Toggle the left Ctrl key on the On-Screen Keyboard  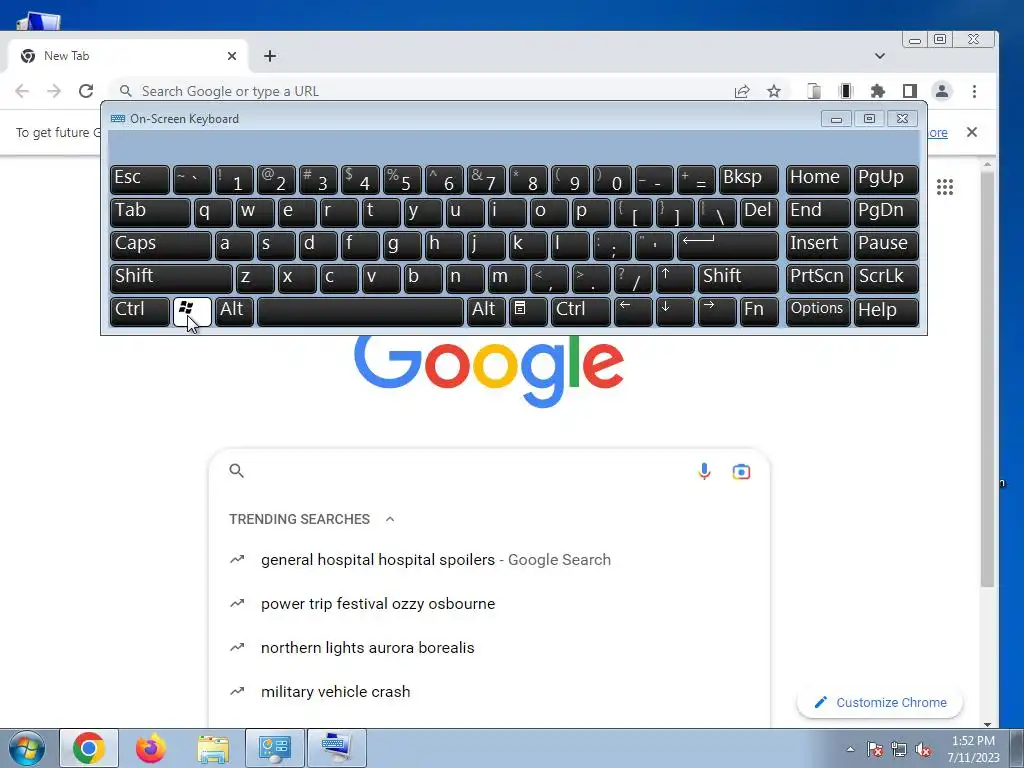tap(140, 312)
